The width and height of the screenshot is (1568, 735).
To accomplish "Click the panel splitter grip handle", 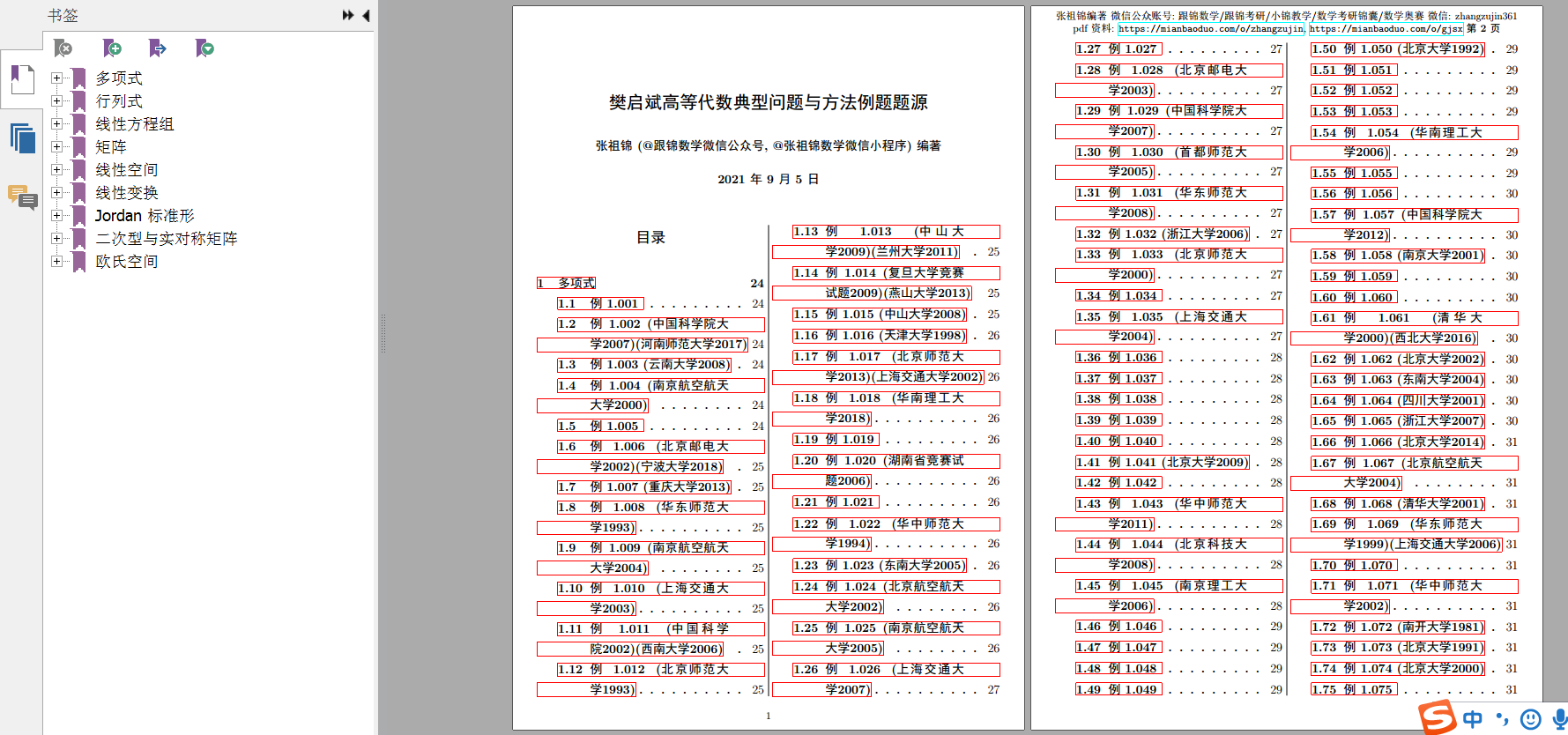I will click(383, 333).
